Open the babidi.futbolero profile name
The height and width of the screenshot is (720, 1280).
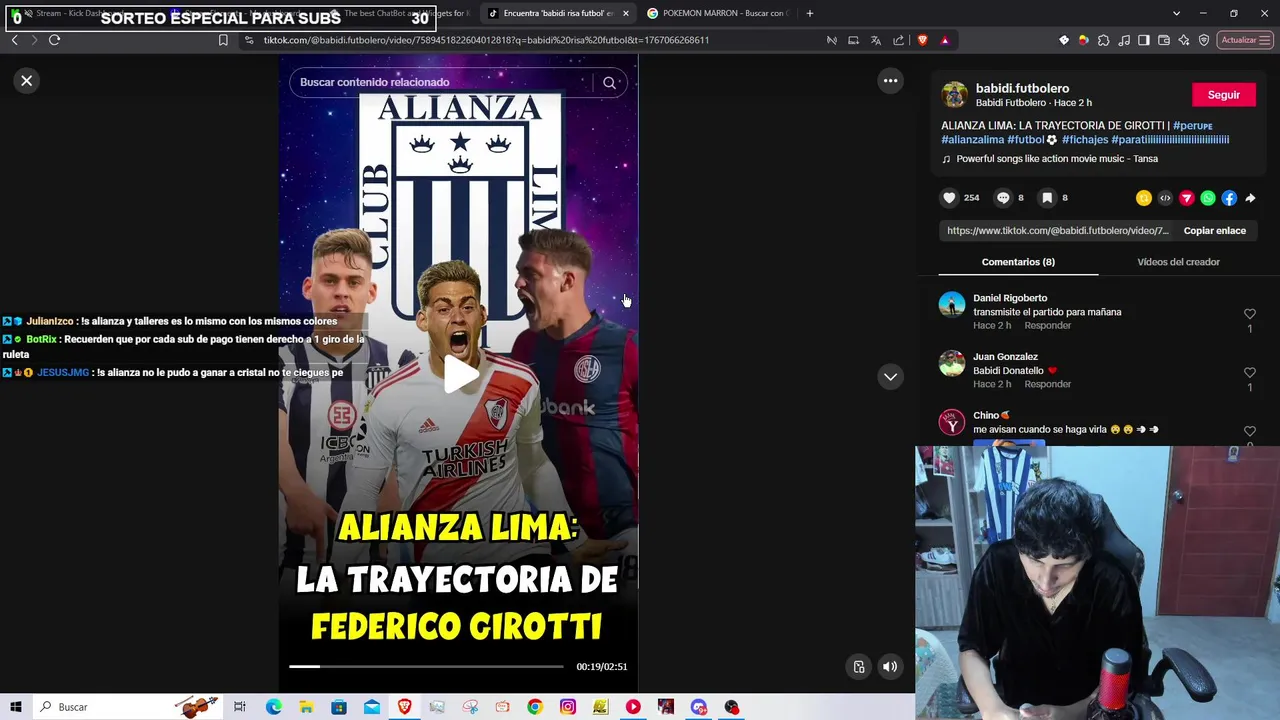pos(1022,89)
